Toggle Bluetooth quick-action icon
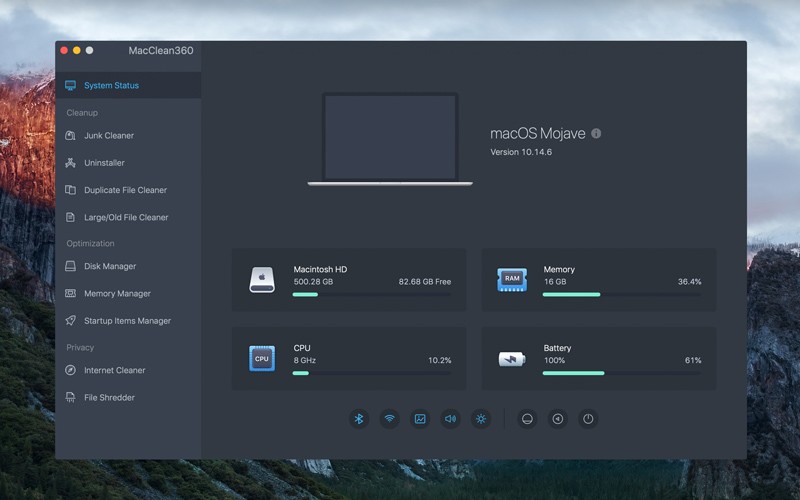 (359, 419)
